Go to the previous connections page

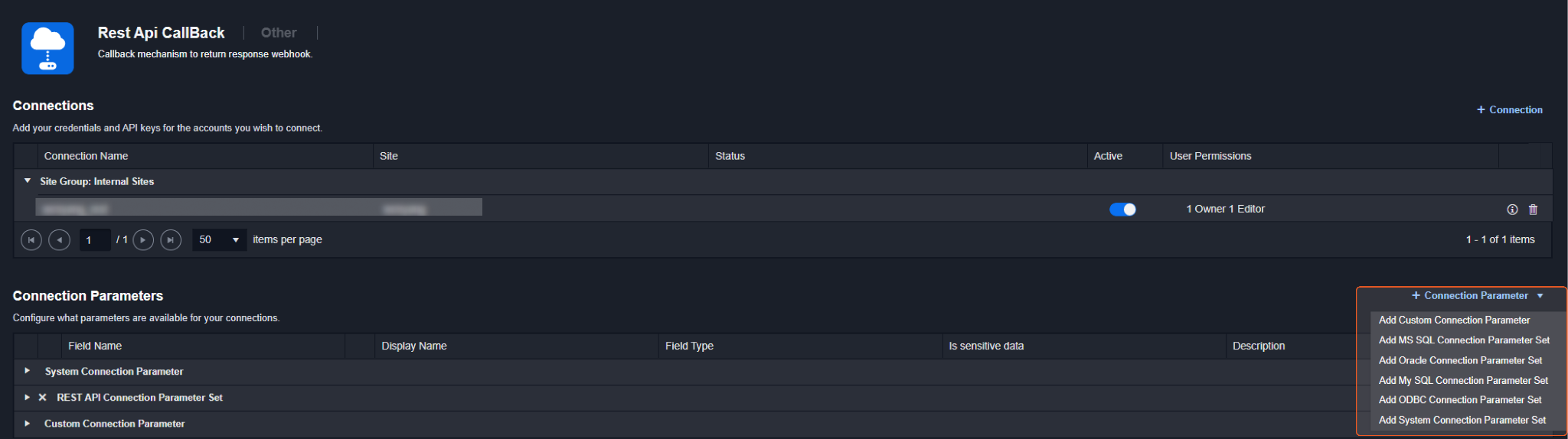point(59,240)
